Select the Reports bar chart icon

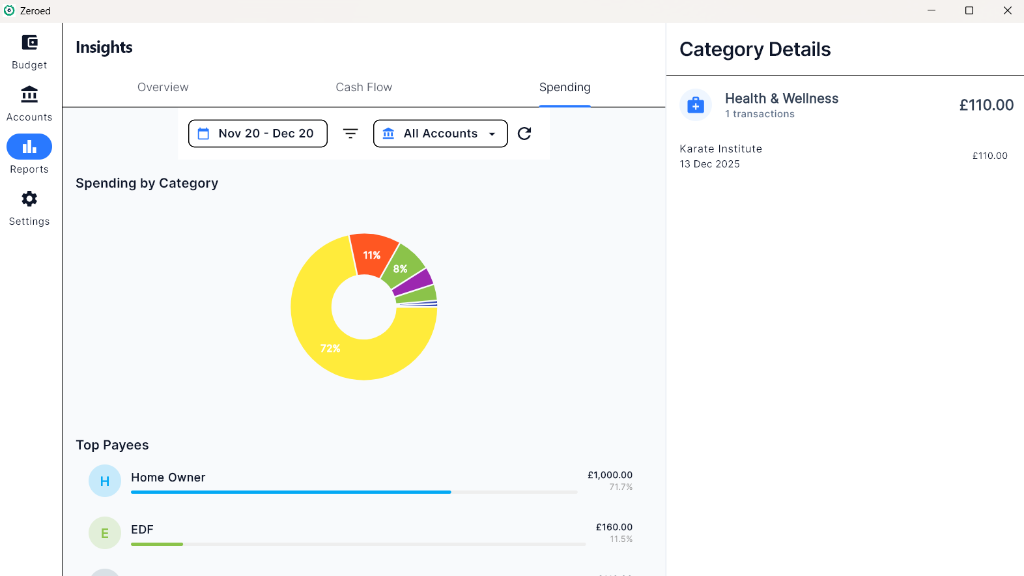coord(29,147)
